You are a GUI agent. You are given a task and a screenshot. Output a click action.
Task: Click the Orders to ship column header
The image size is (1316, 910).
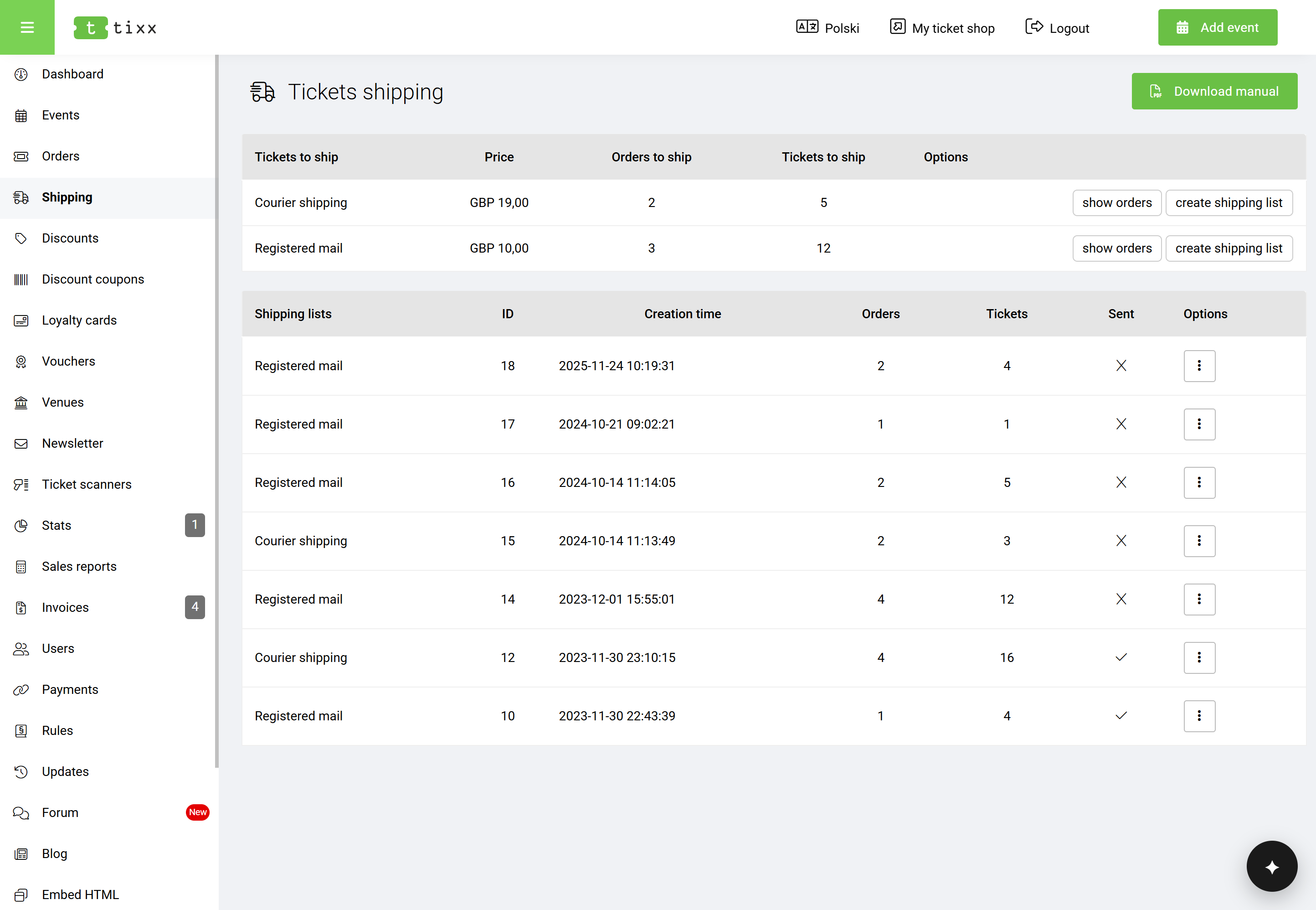tap(651, 157)
